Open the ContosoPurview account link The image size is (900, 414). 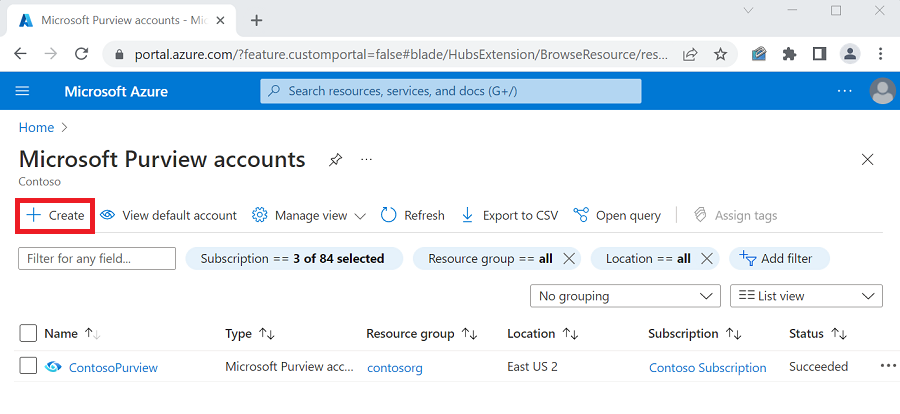click(x=113, y=367)
